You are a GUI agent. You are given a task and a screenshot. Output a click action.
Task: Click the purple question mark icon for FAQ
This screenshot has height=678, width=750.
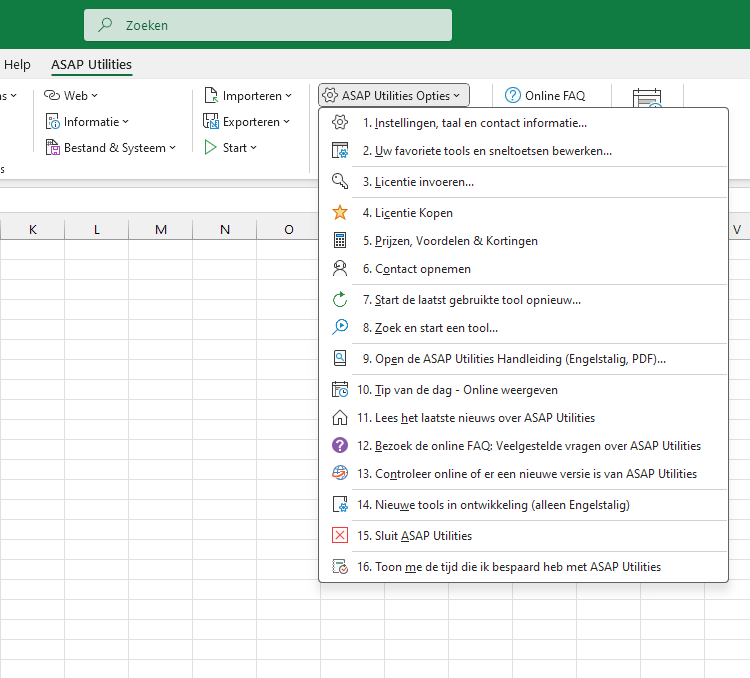click(x=340, y=445)
